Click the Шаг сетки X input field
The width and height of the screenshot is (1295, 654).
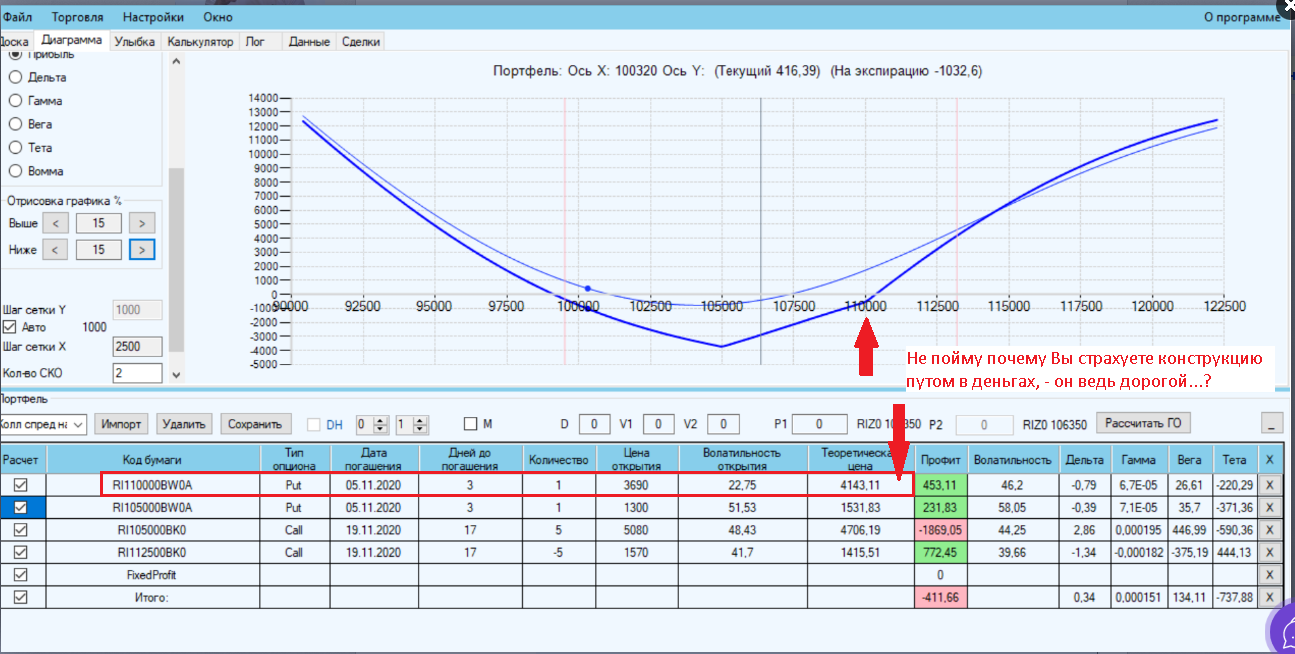pyautogui.click(x=137, y=347)
